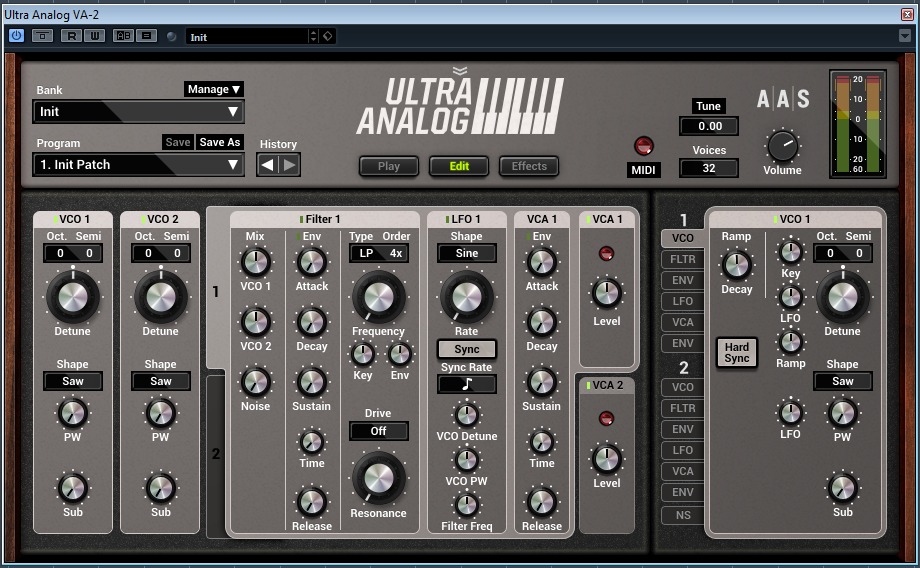Click the Read automation R button
The height and width of the screenshot is (568, 920).
click(x=72, y=36)
